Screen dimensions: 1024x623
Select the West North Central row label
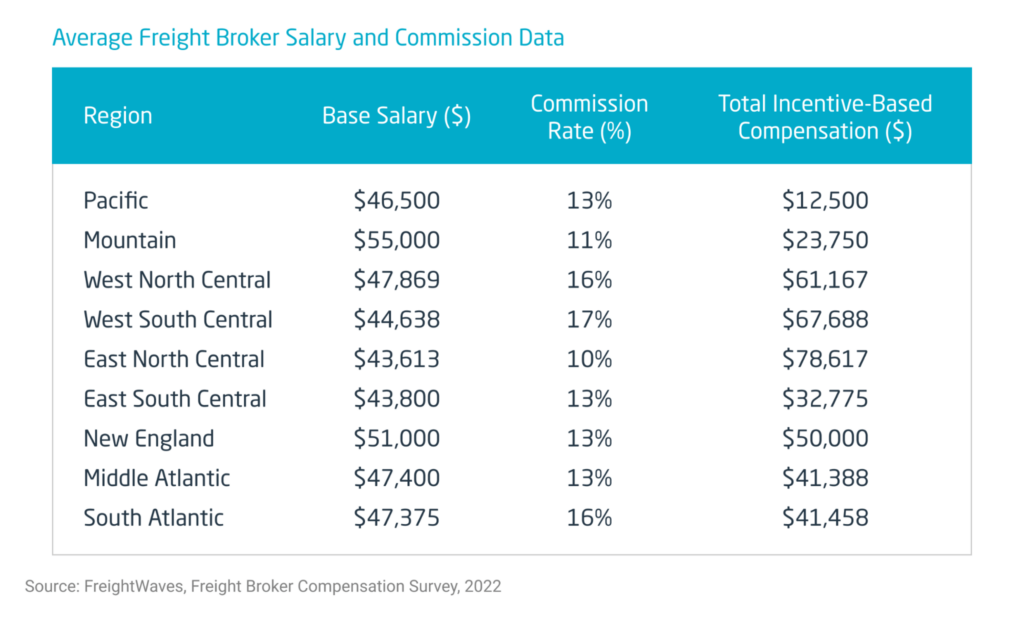coord(177,279)
